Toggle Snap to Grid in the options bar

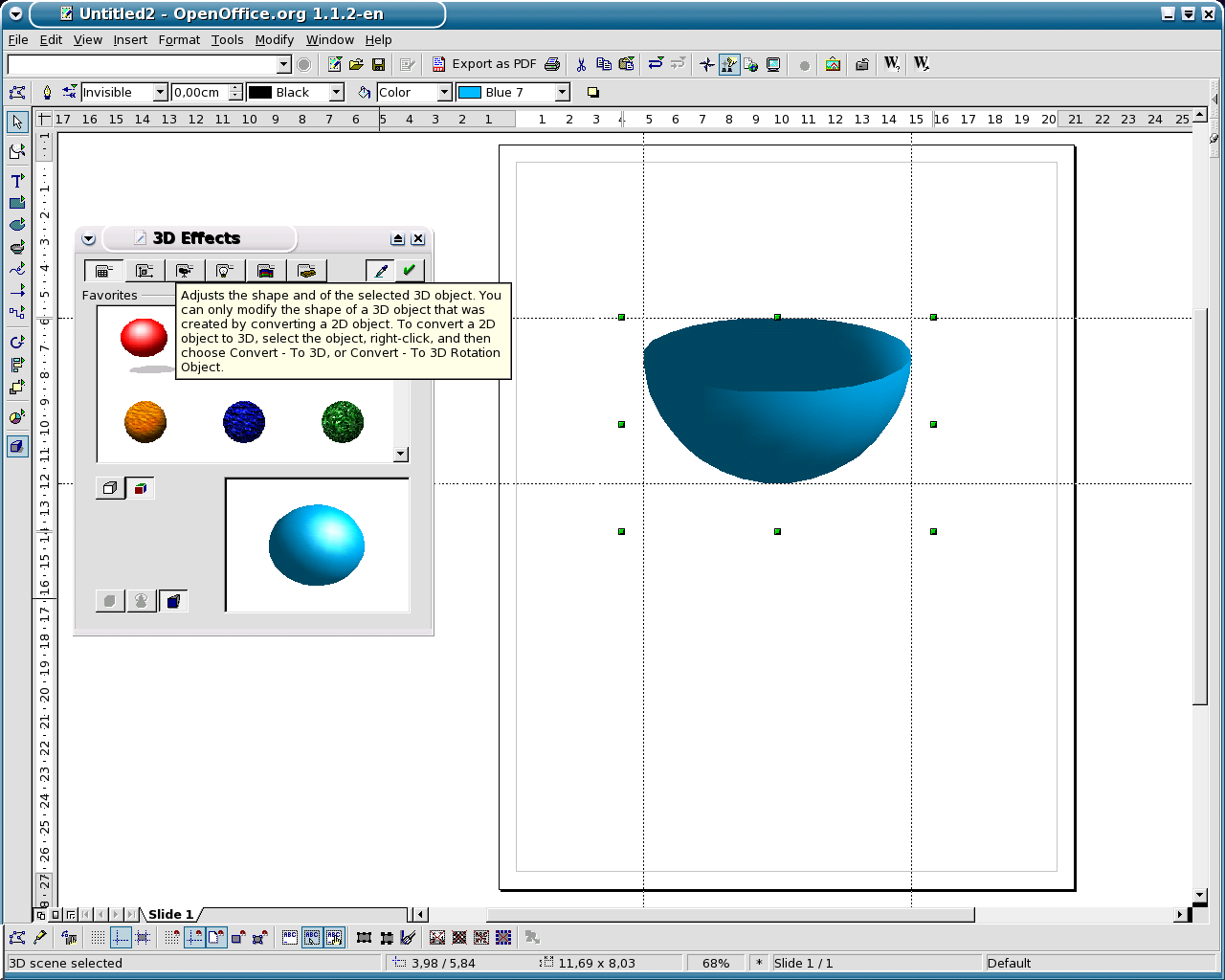point(173,937)
